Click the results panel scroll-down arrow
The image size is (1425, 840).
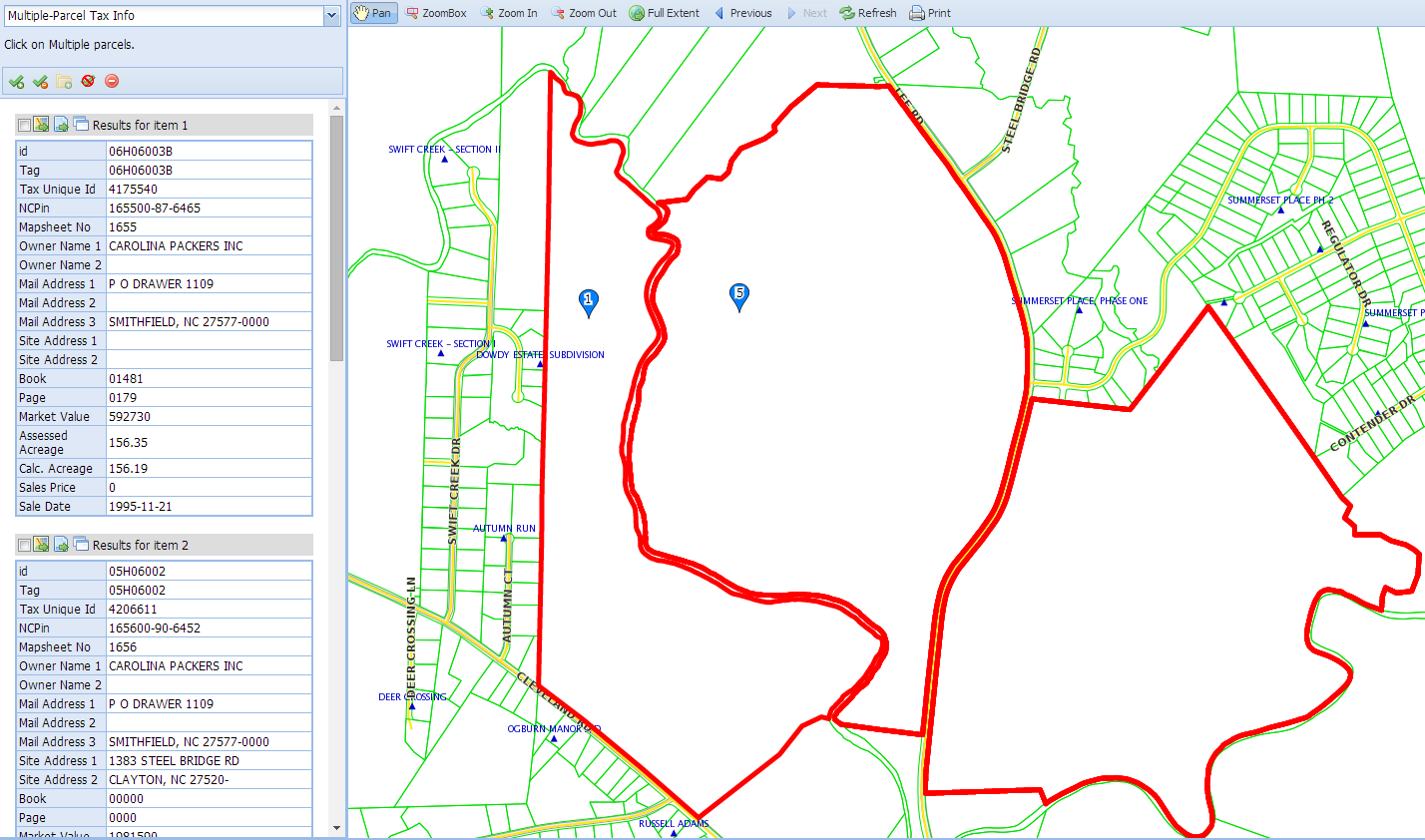point(336,827)
